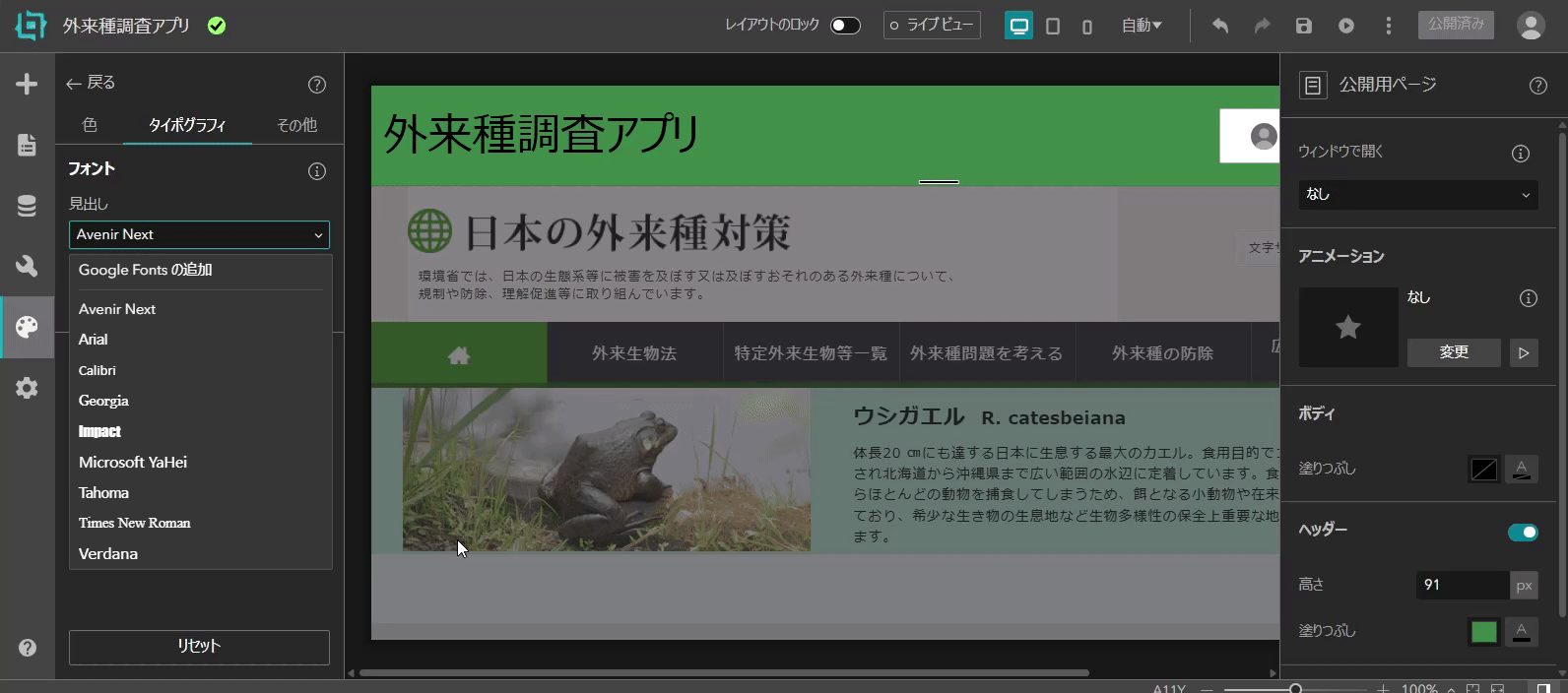Open the green header fill color swatch
The image size is (1568, 693).
click(x=1483, y=632)
